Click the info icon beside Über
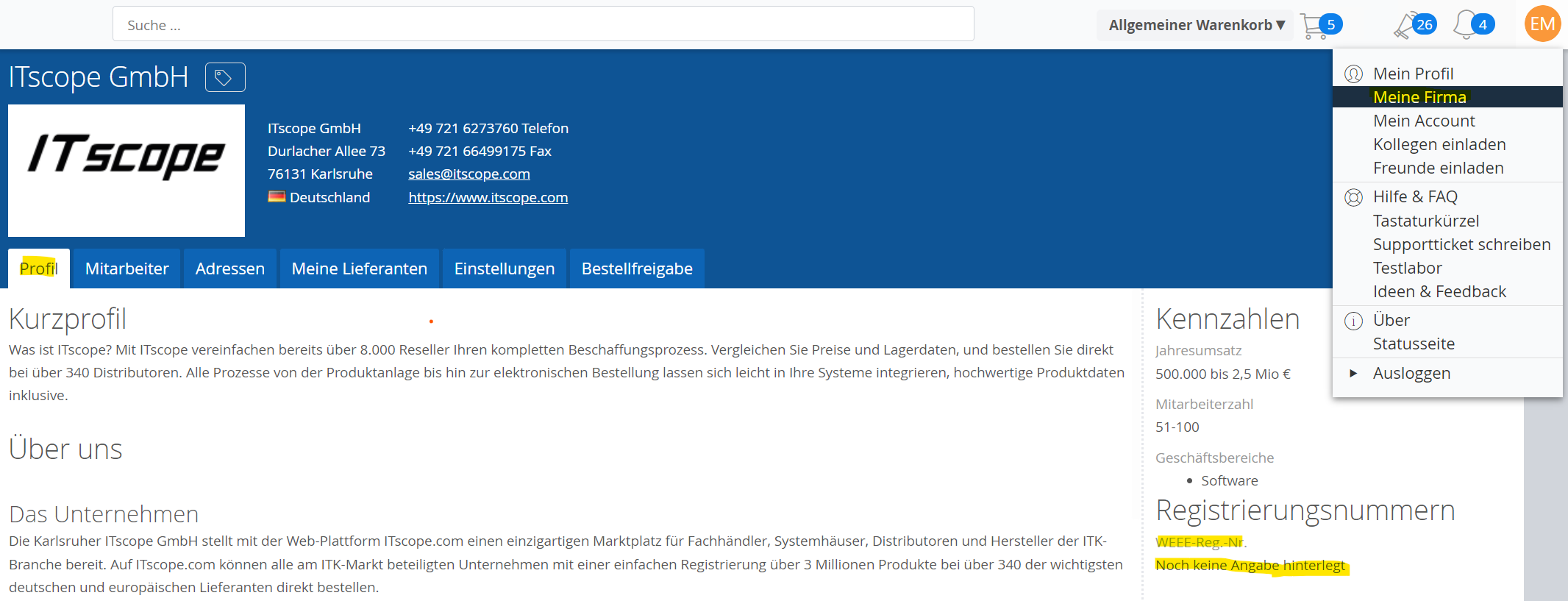This screenshot has width=1568, height=601. click(1353, 321)
